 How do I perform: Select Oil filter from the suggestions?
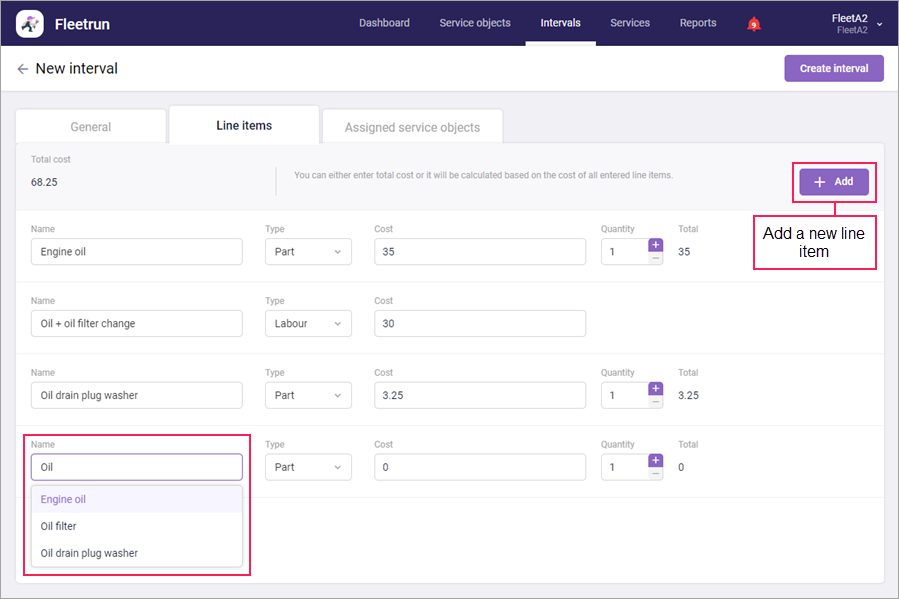coord(59,526)
